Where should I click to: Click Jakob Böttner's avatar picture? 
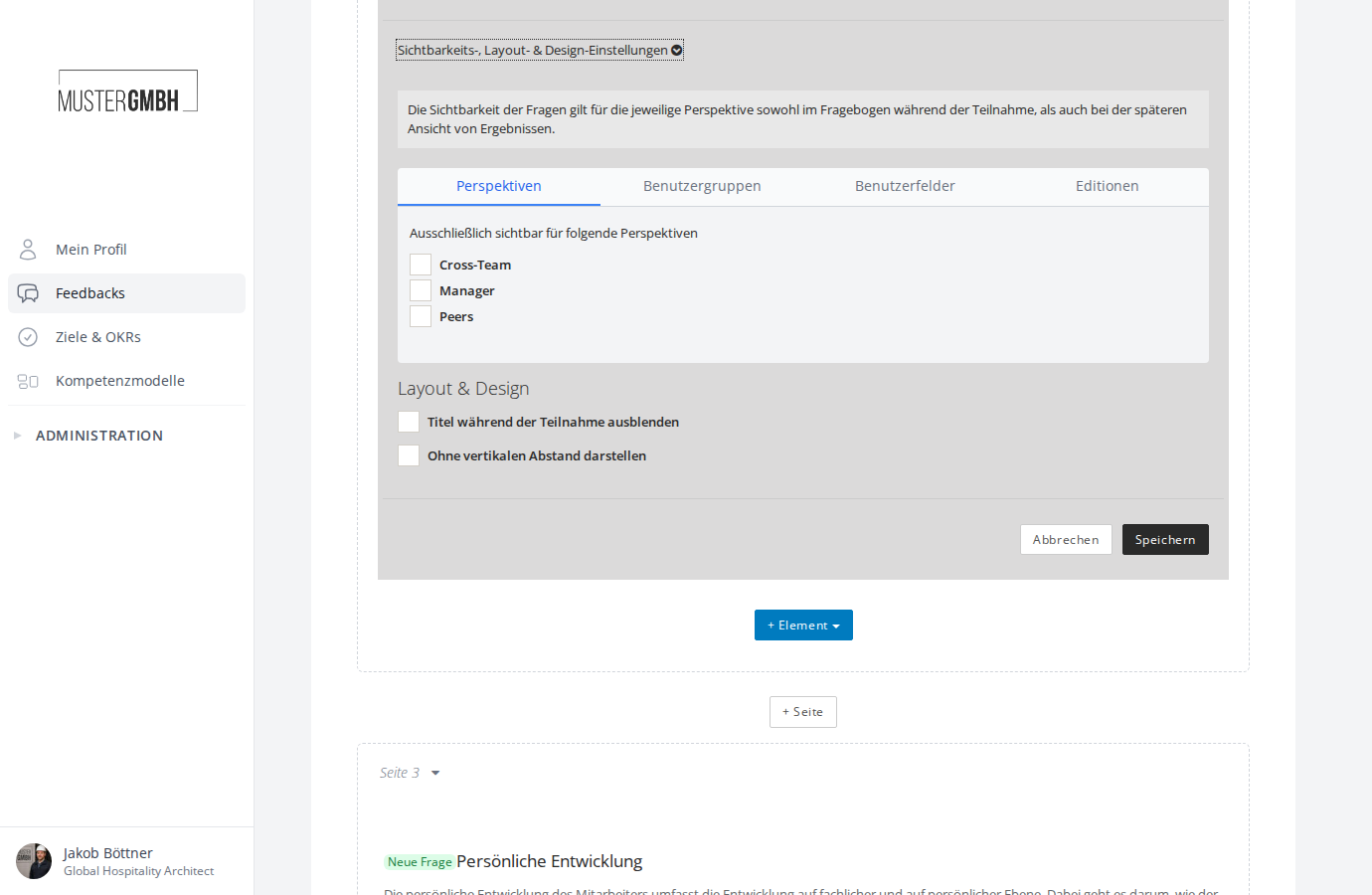[34, 861]
